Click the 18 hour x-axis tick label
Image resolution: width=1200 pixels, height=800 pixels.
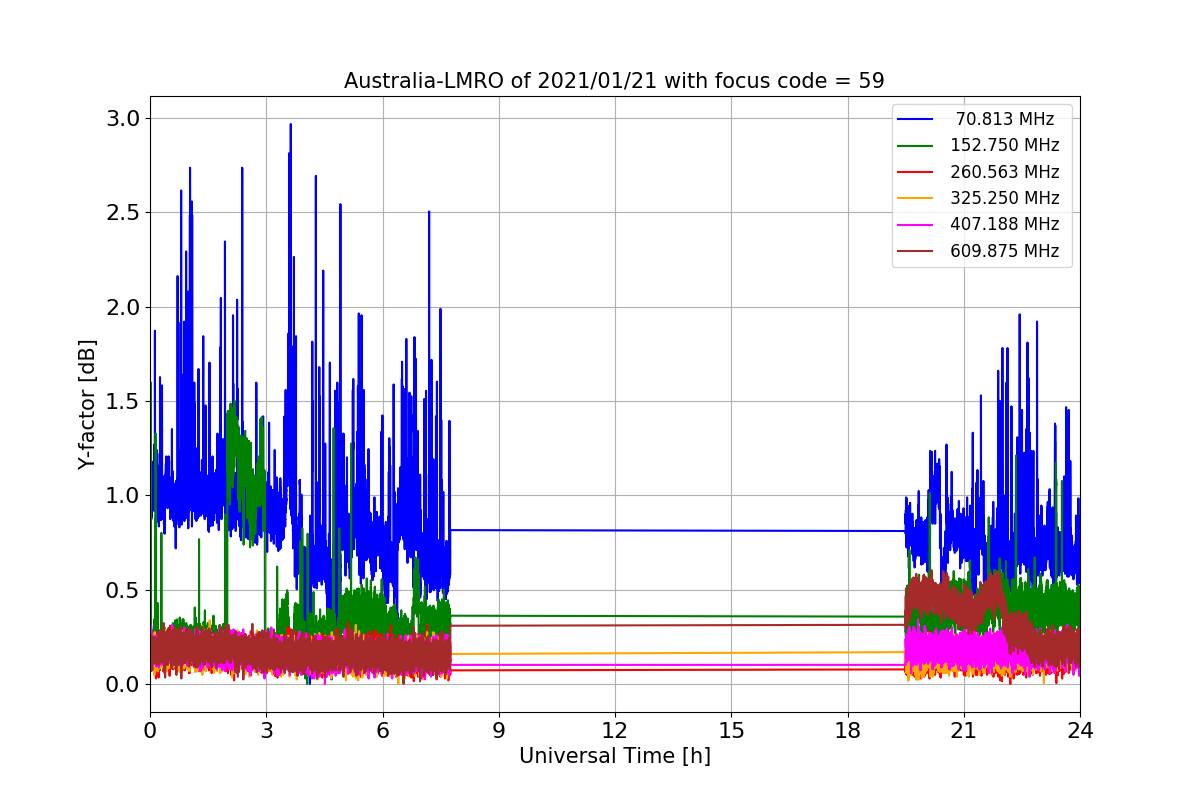[847, 730]
